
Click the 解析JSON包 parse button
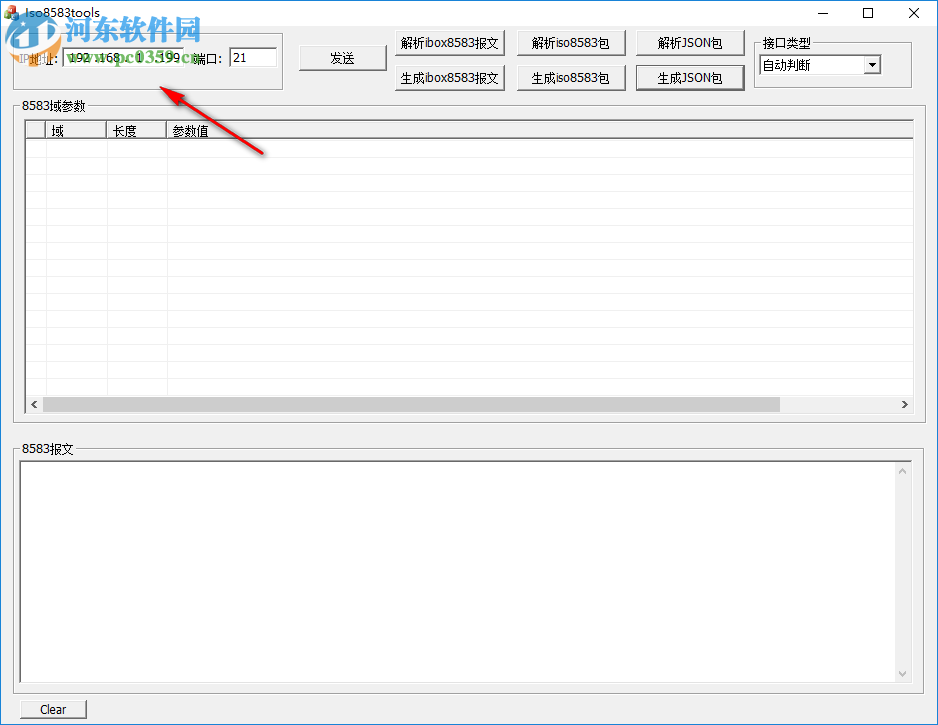click(690, 42)
